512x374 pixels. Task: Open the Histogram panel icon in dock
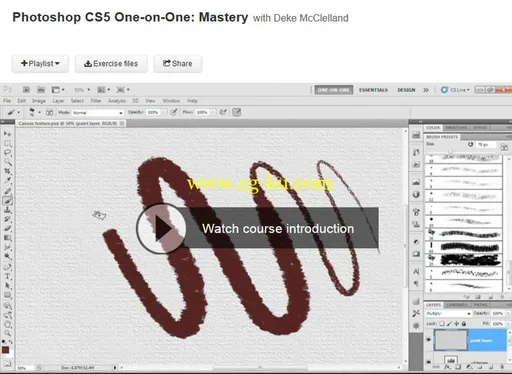(x=416, y=182)
